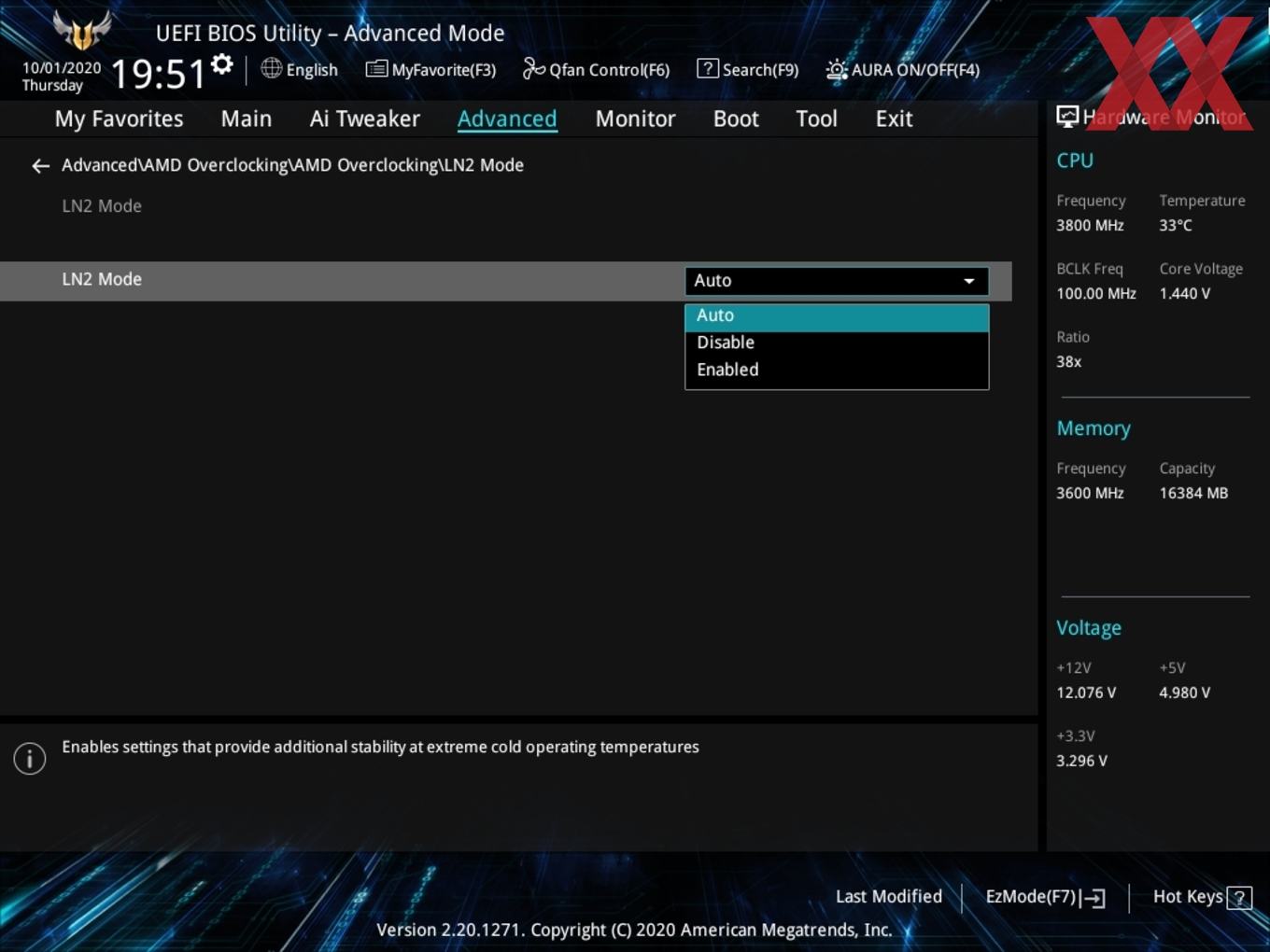Click the help description about extreme cold temperatures
This screenshot has width=1270, height=952.
click(380, 747)
